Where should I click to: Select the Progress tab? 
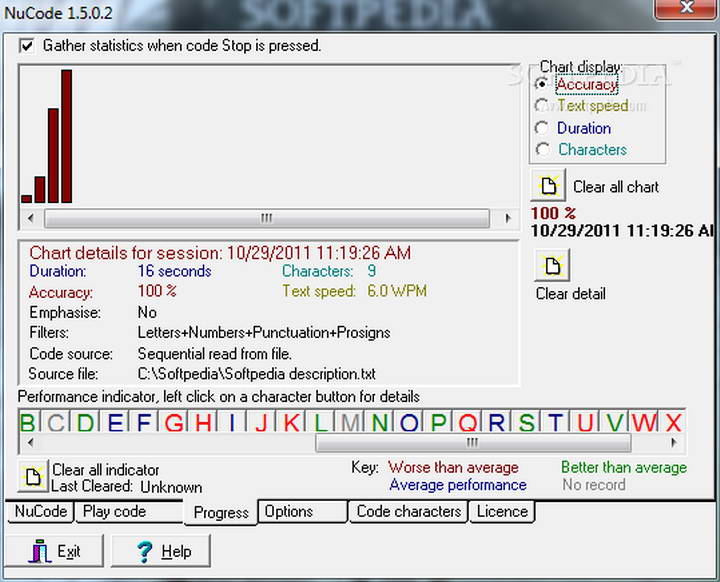click(221, 512)
